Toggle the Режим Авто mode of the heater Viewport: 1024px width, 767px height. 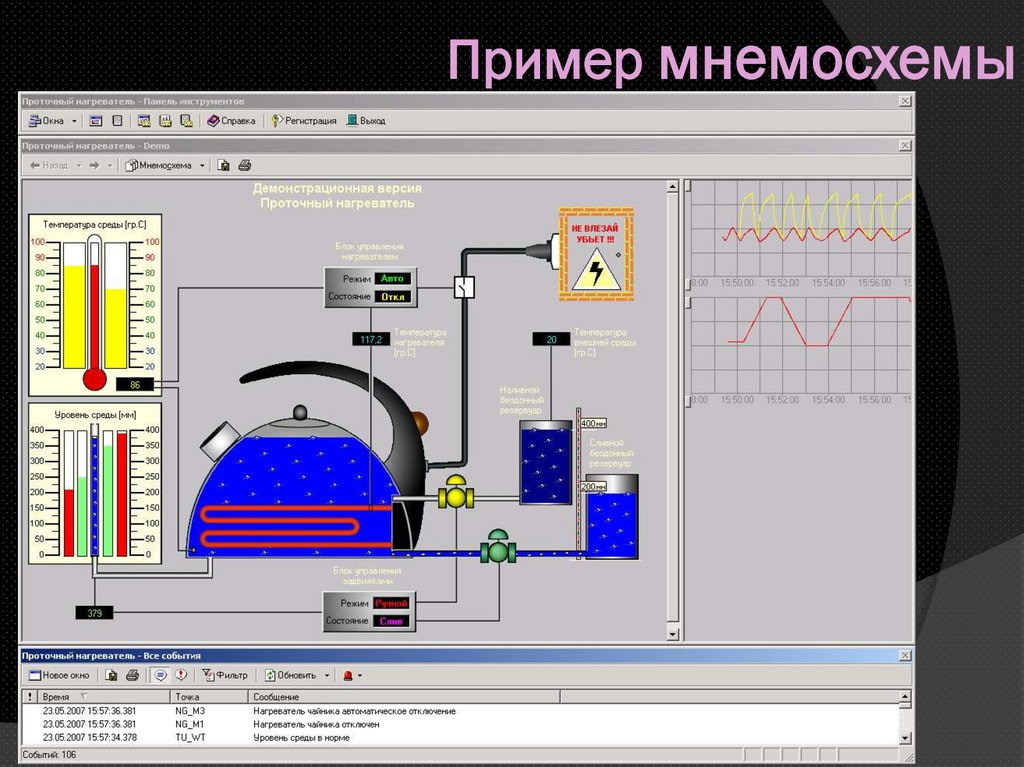(391, 280)
